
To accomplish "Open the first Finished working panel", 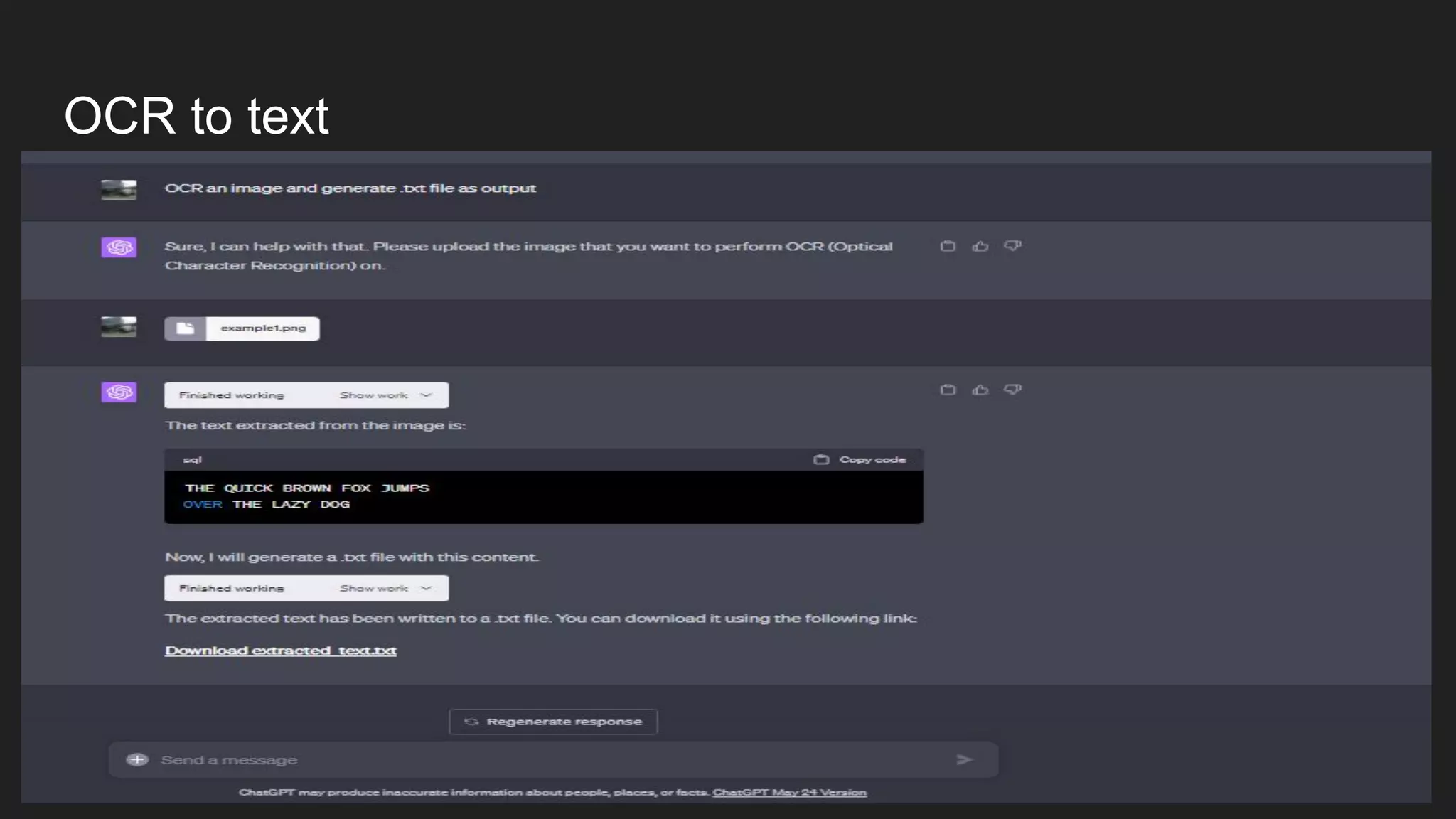I will coord(232,395).
